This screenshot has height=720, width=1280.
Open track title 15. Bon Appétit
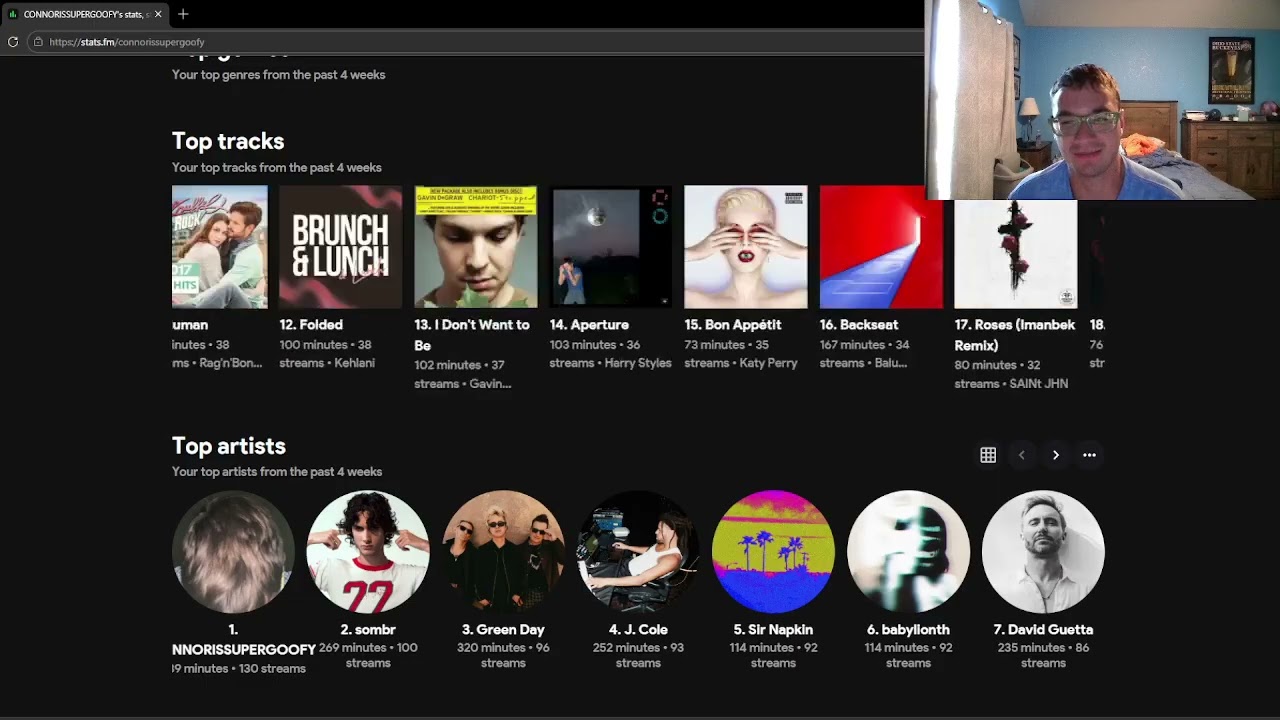click(x=732, y=325)
